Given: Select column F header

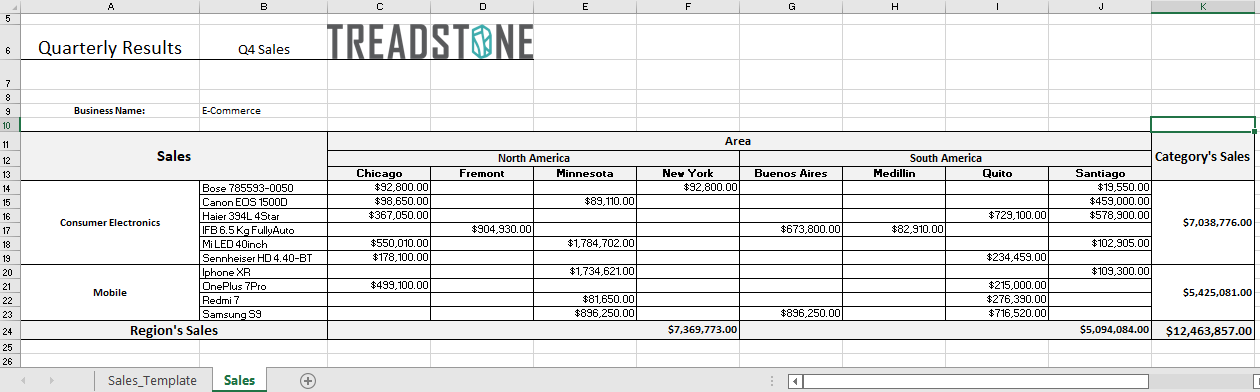Looking at the screenshot, I should pyautogui.click(x=688, y=6).
